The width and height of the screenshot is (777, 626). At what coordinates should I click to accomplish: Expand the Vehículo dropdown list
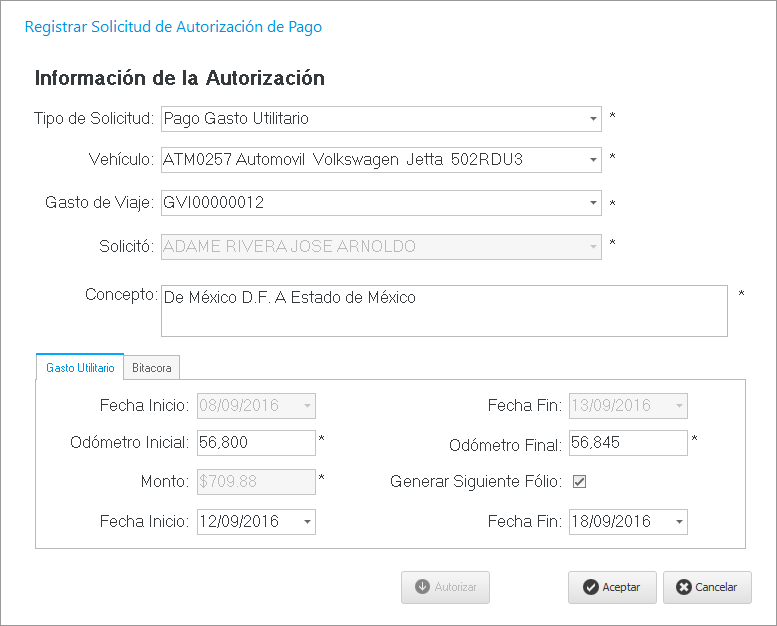pos(592,160)
